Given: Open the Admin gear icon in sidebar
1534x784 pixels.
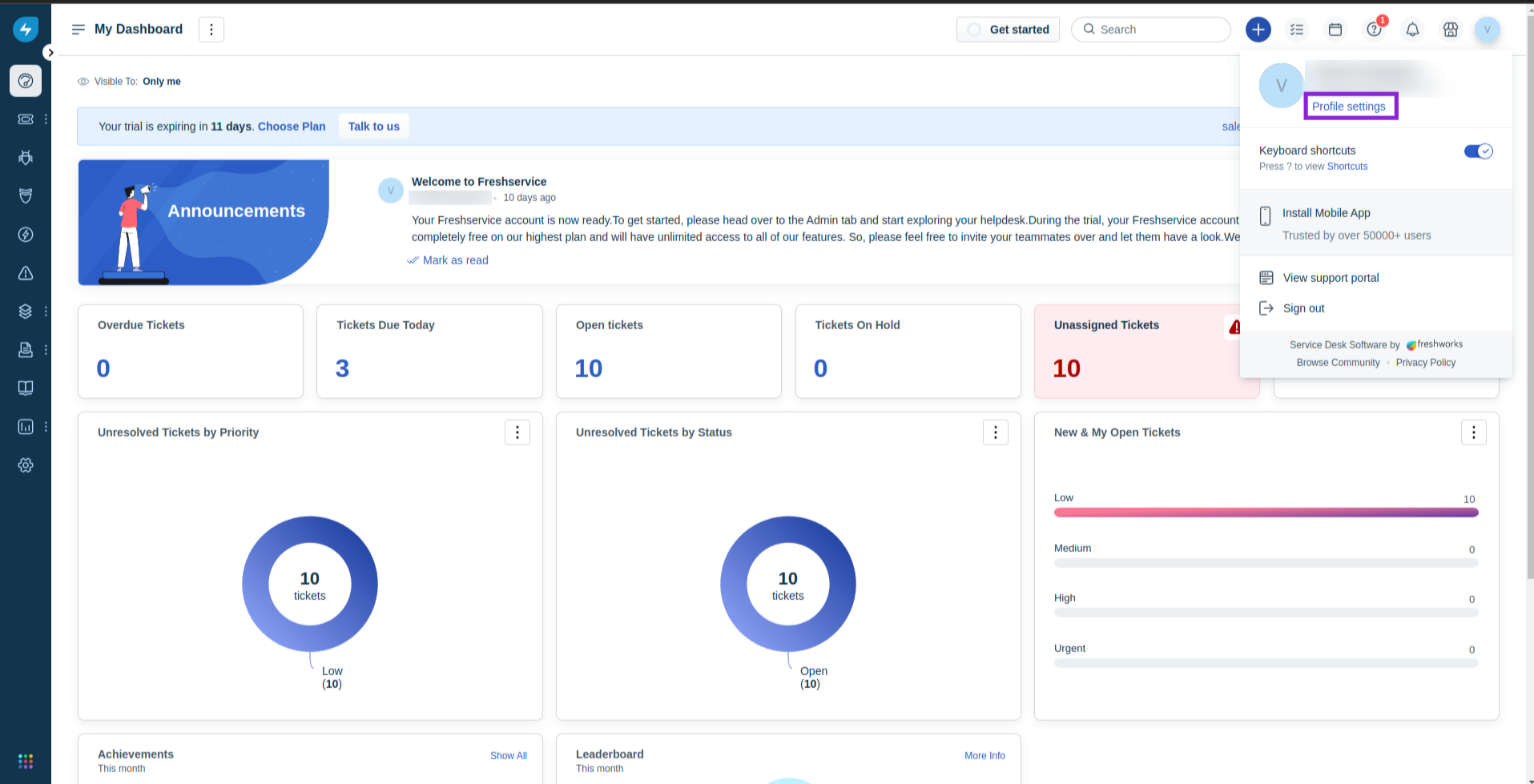Looking at the screenshot, I should (26, 465).
